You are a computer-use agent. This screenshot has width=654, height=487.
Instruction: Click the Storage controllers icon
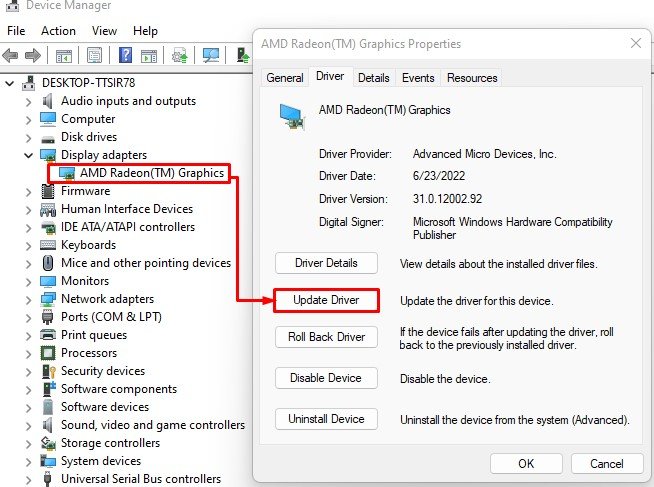[48, 443]
